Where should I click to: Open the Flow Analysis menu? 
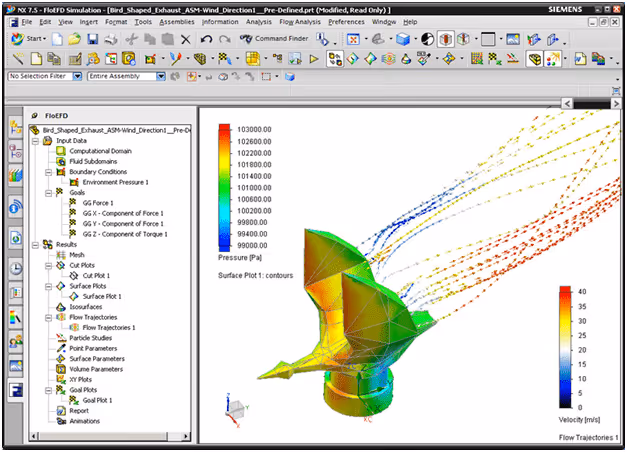point(300,22)
